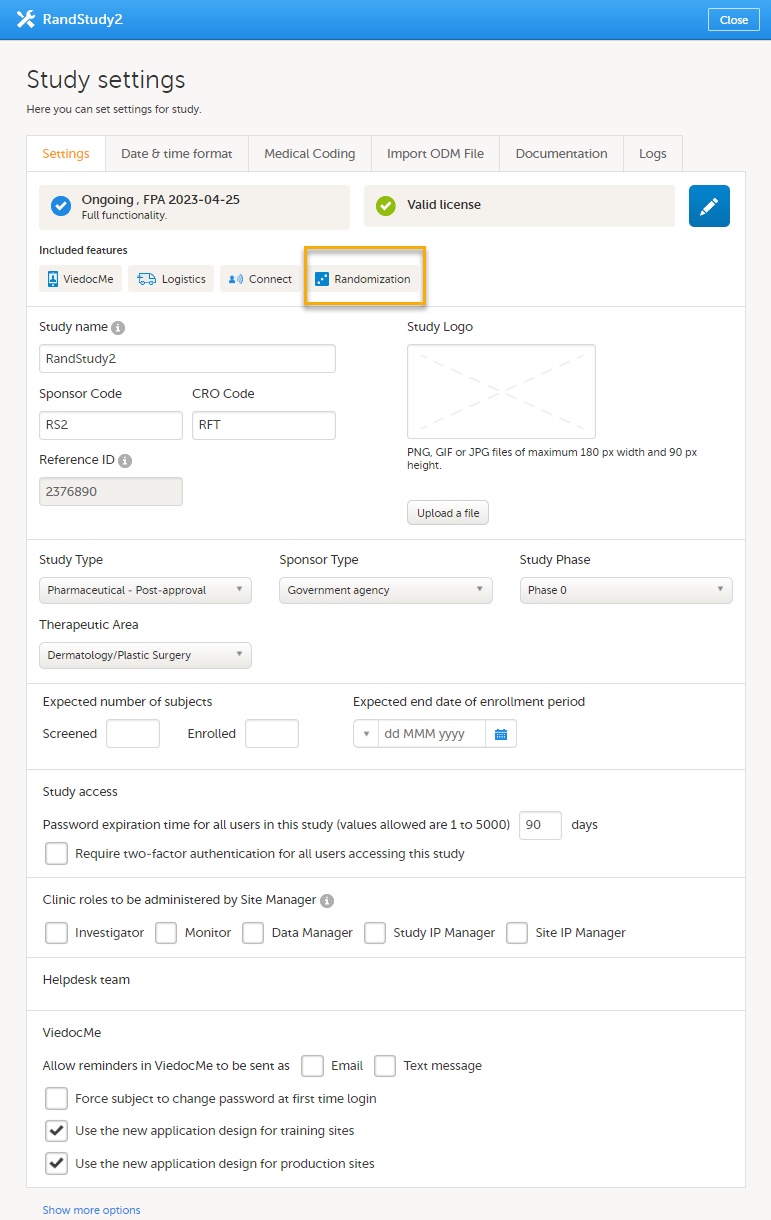
Task: Switch to the Medical Coding tab
Action: 309,154
